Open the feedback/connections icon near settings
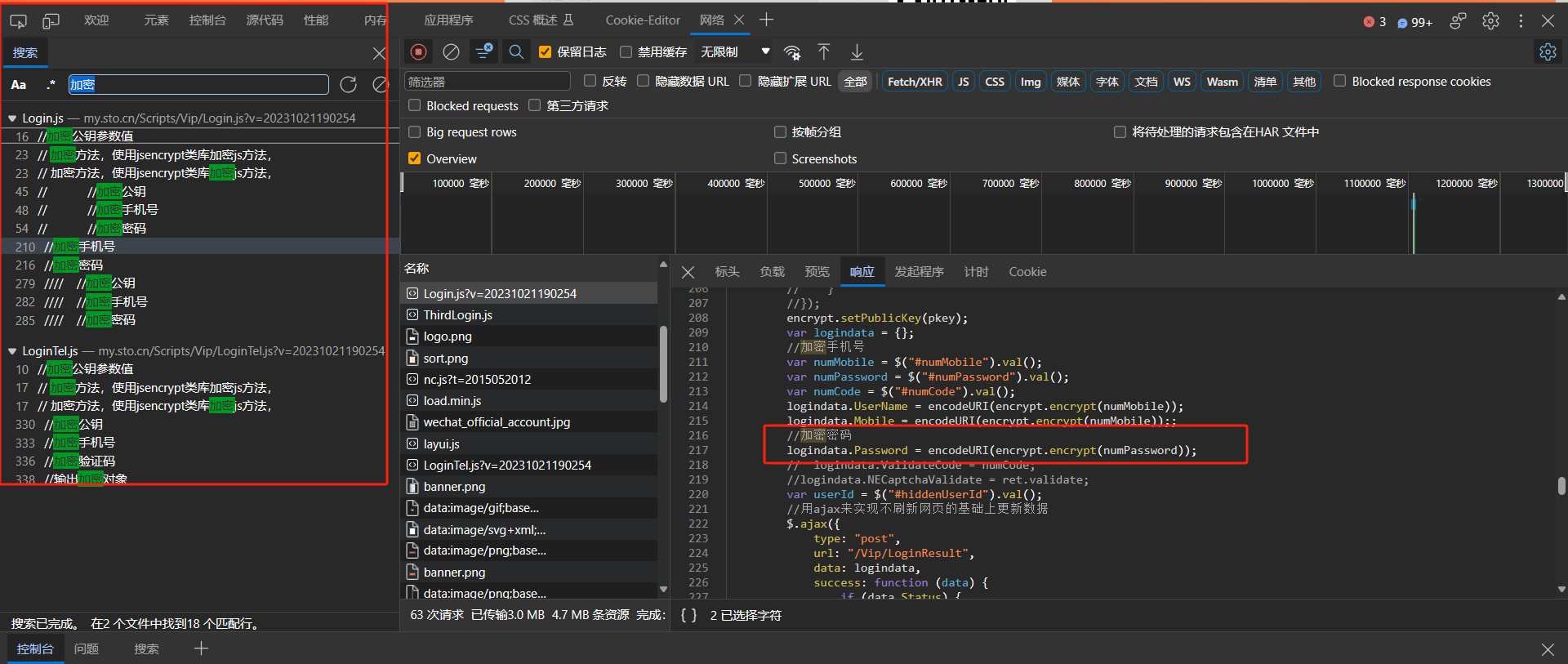Viewport: 1568px width, 664px height. 1458,20
